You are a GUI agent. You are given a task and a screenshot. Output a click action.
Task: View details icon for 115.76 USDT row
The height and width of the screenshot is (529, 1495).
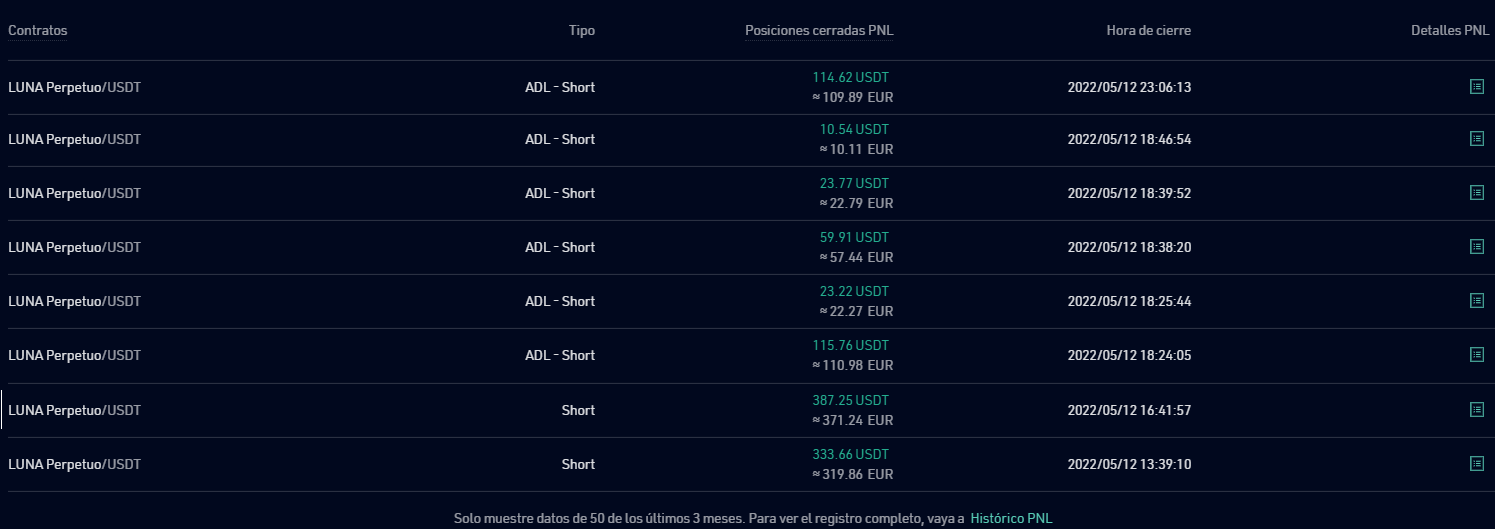(1476, 355)
